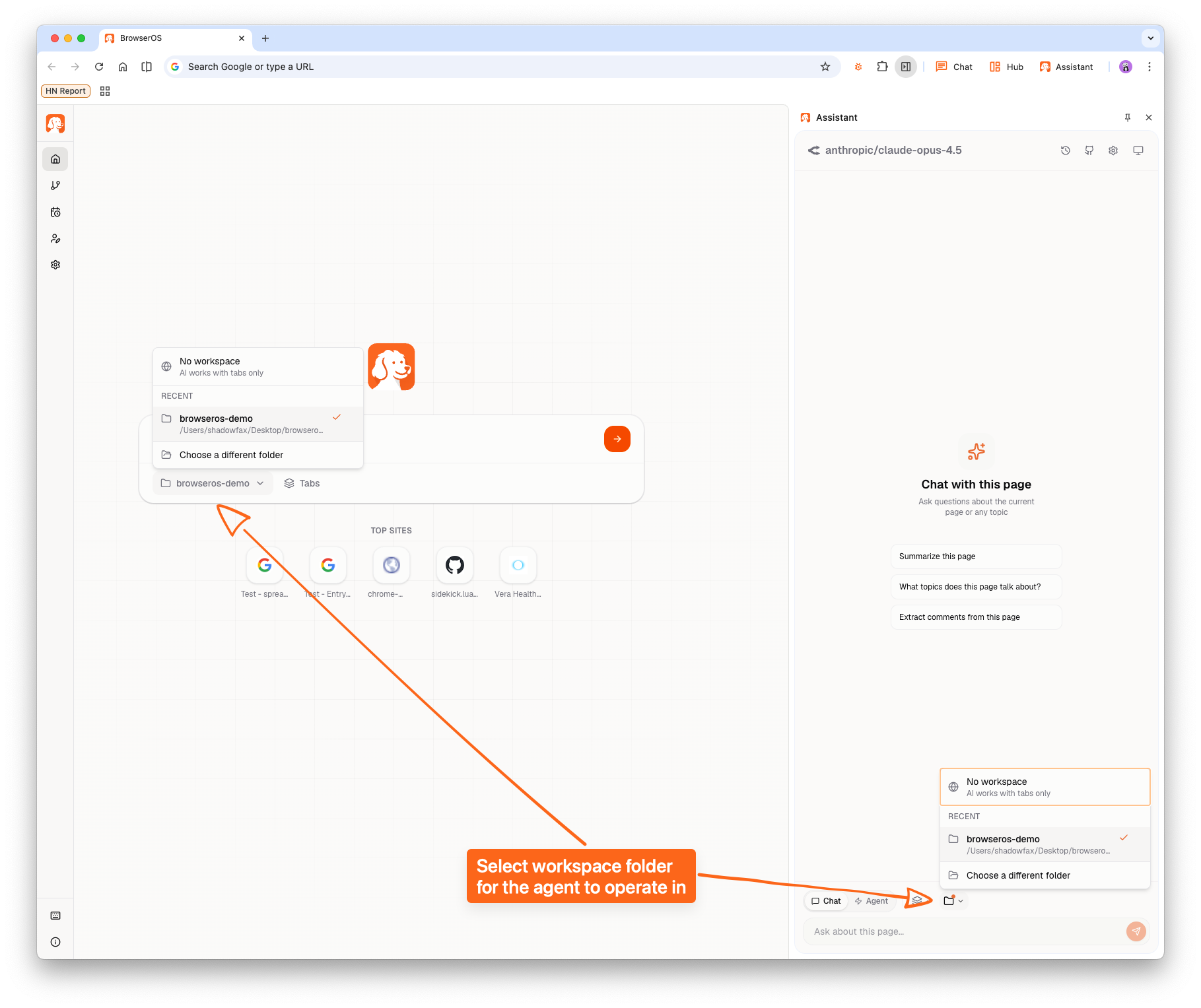Open the conversation history icon in Assistant panel

point(1065,150)
